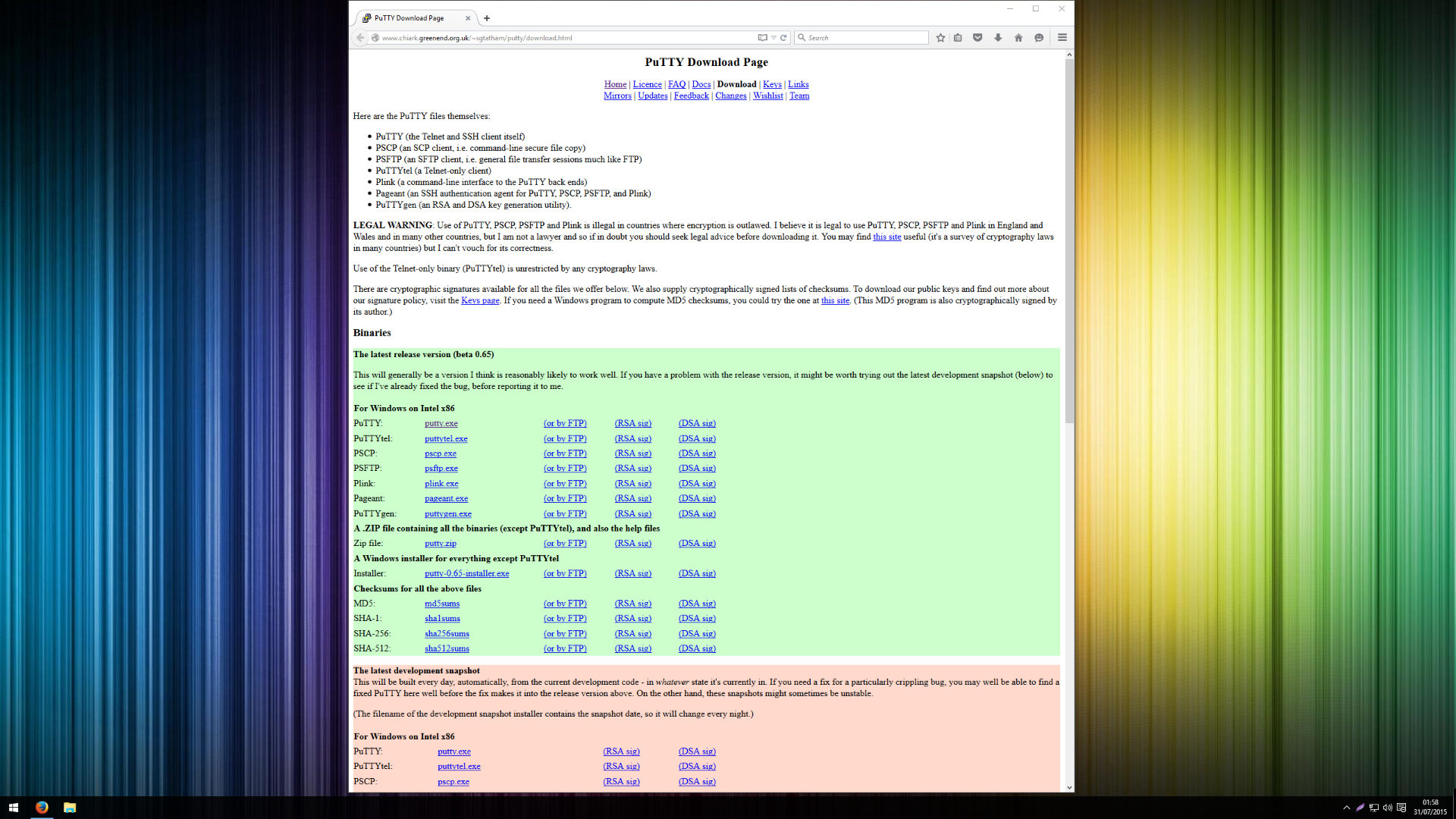Screen dimensions: 1456x819
Task: Open the sha256sums checksum file
Action: 447,634
